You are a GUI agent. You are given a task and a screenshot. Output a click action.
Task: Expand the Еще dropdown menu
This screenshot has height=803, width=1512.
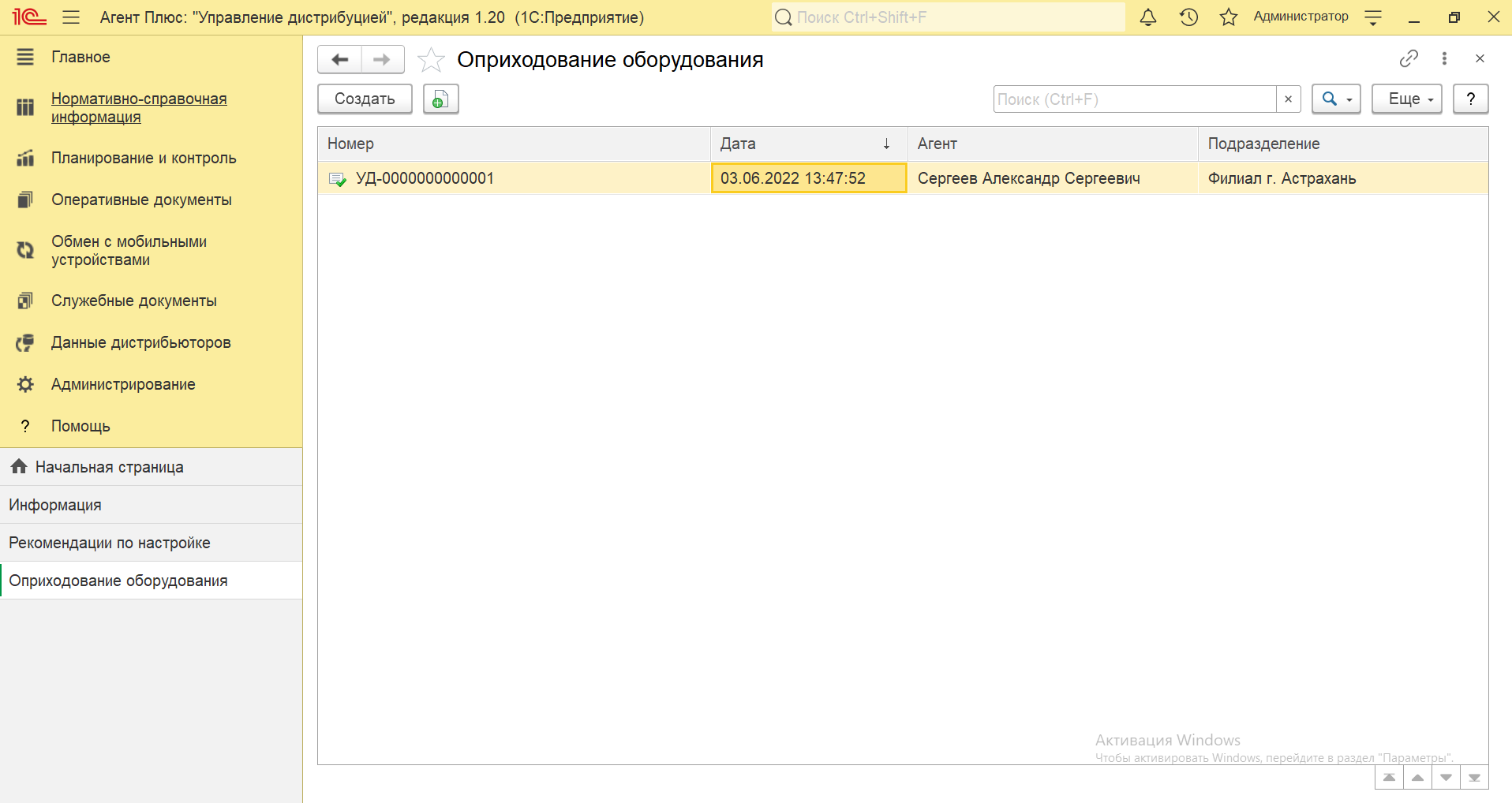(x=1406, y=99)
